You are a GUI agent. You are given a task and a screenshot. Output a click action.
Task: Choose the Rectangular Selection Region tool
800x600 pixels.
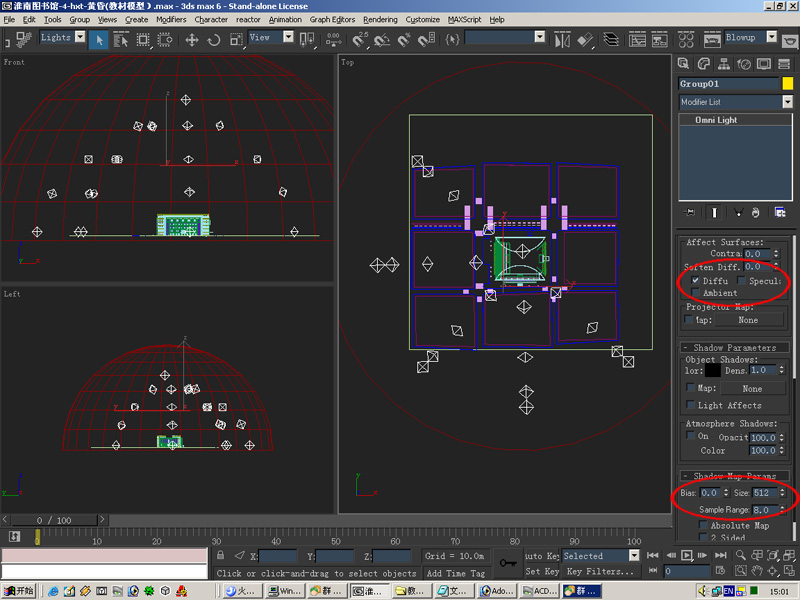click(x=143, y=40)
